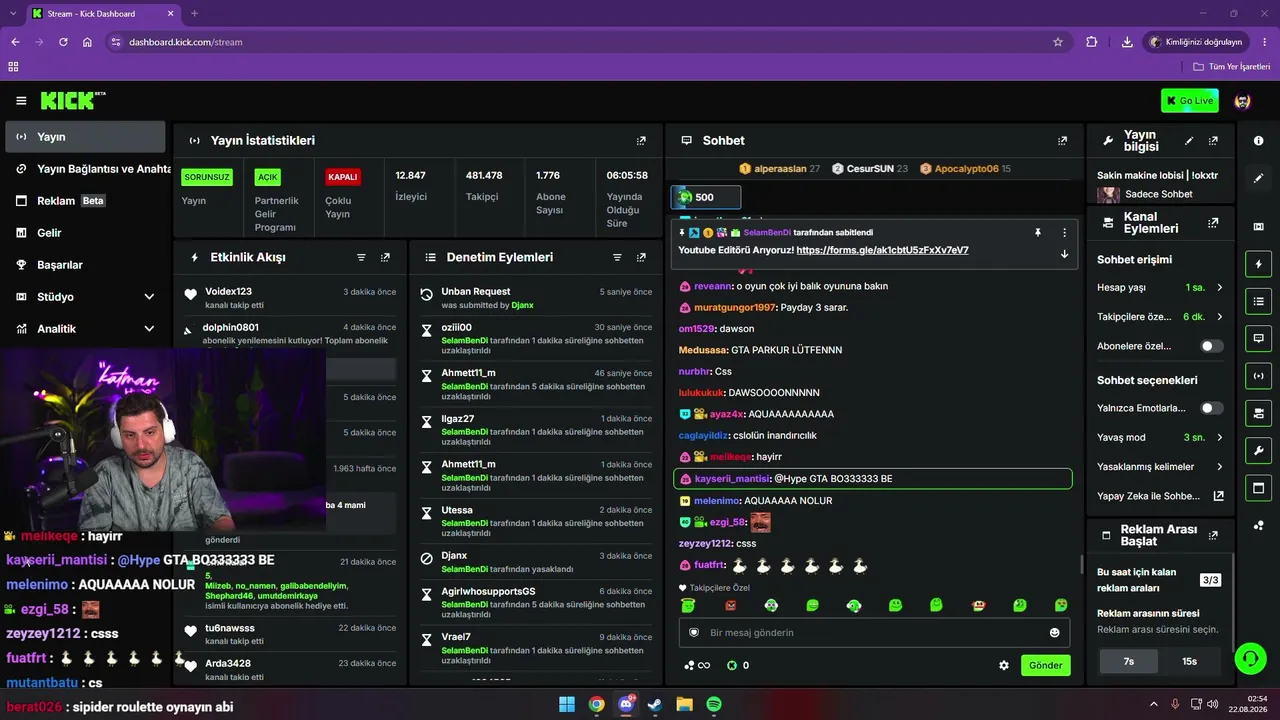
Task: Click username kayserii_mantisi in chat
Action: point(732,479)
